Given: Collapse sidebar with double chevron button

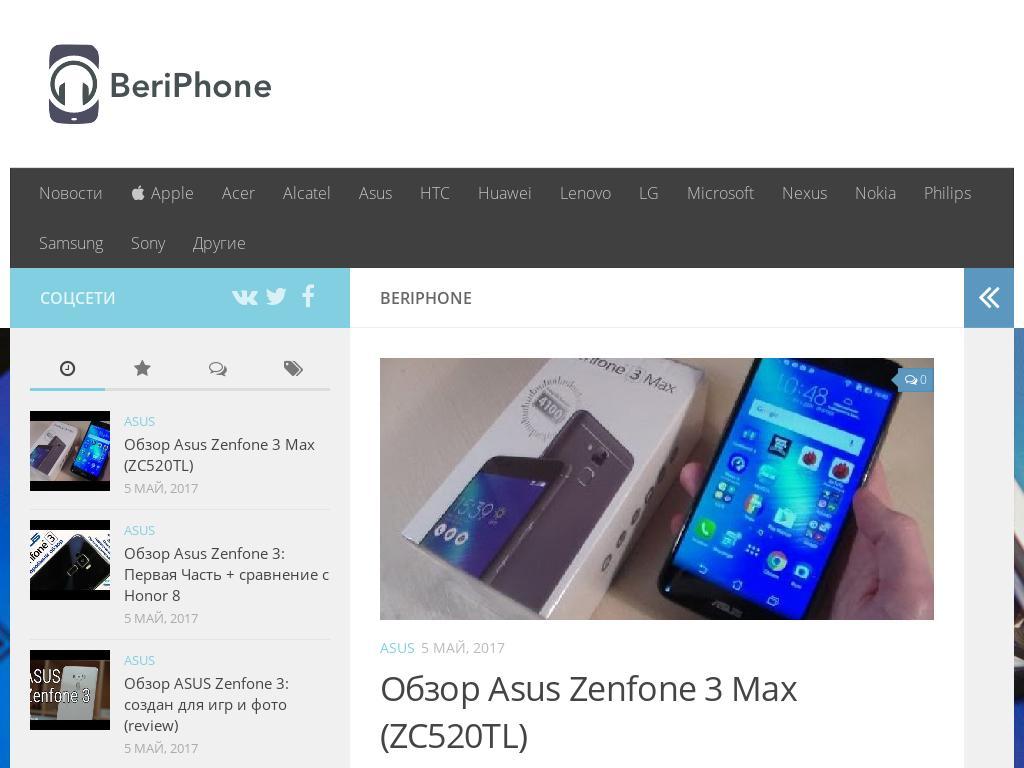Looking at the screenshot, I should pyautogui.click(x=989, y=298).
